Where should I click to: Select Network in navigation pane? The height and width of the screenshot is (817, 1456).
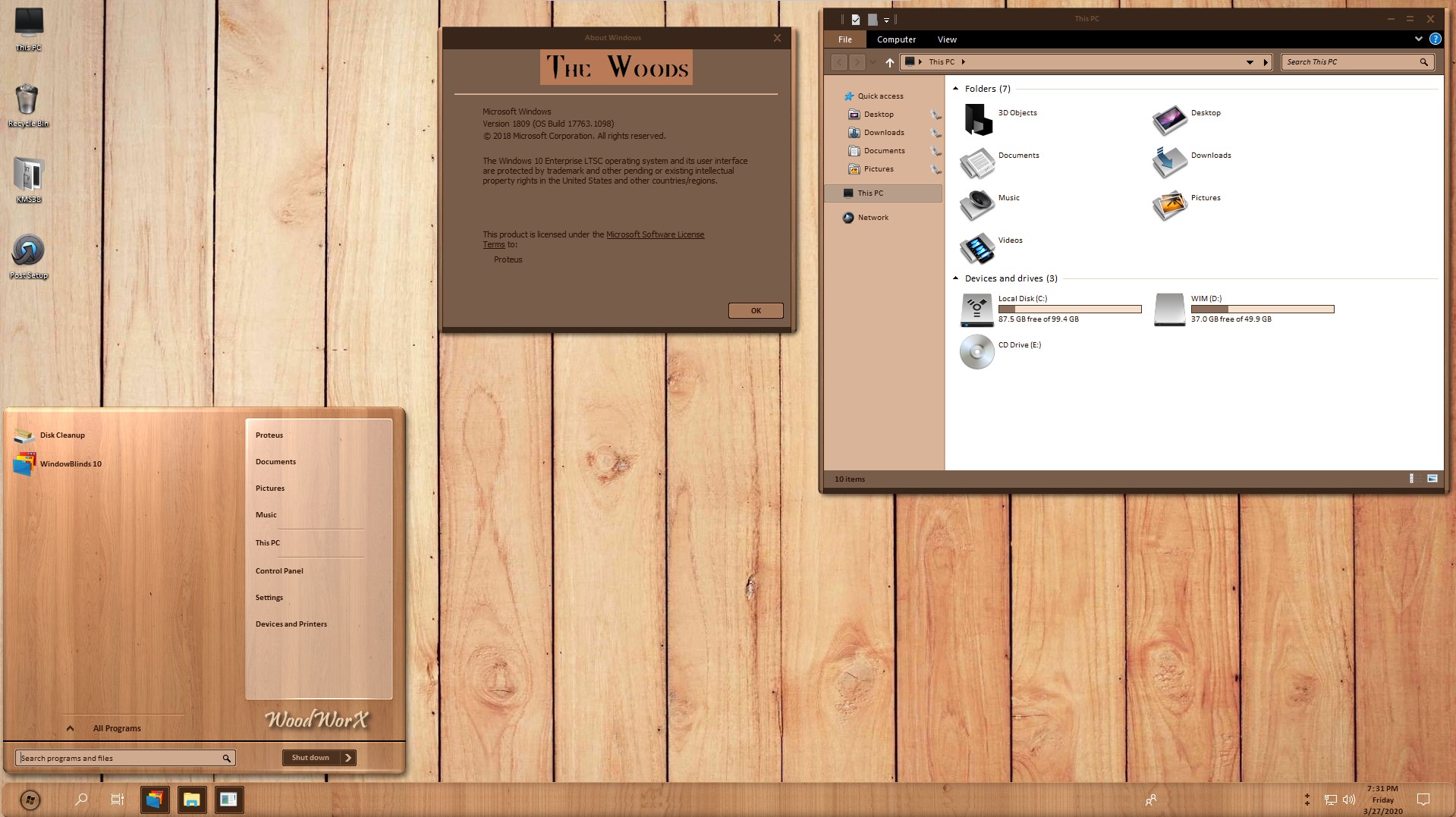[866, 218]
